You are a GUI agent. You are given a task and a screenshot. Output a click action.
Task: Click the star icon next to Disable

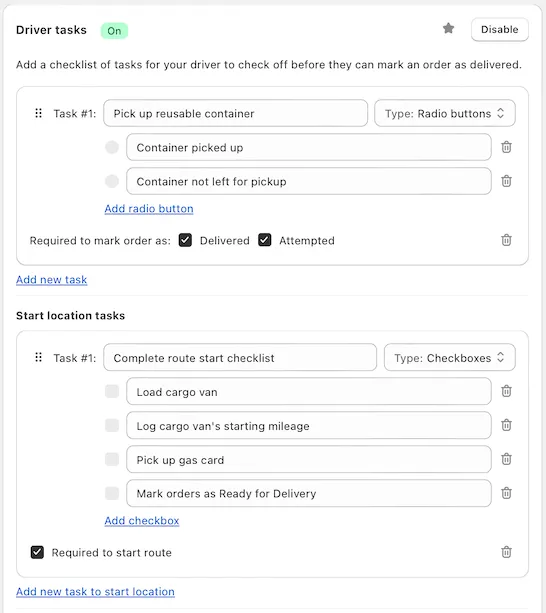(x=448, y=29)
